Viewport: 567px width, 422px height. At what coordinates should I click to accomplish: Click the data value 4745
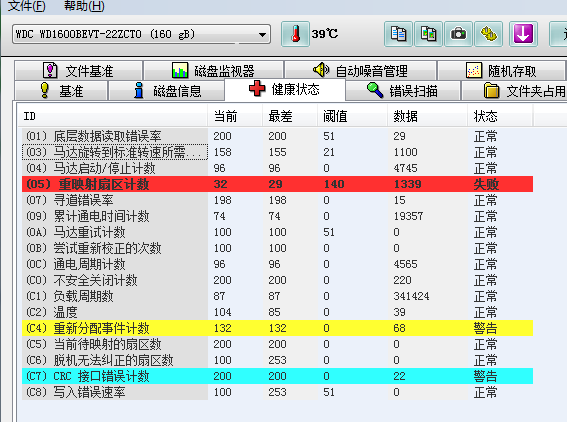pos(405,168)
